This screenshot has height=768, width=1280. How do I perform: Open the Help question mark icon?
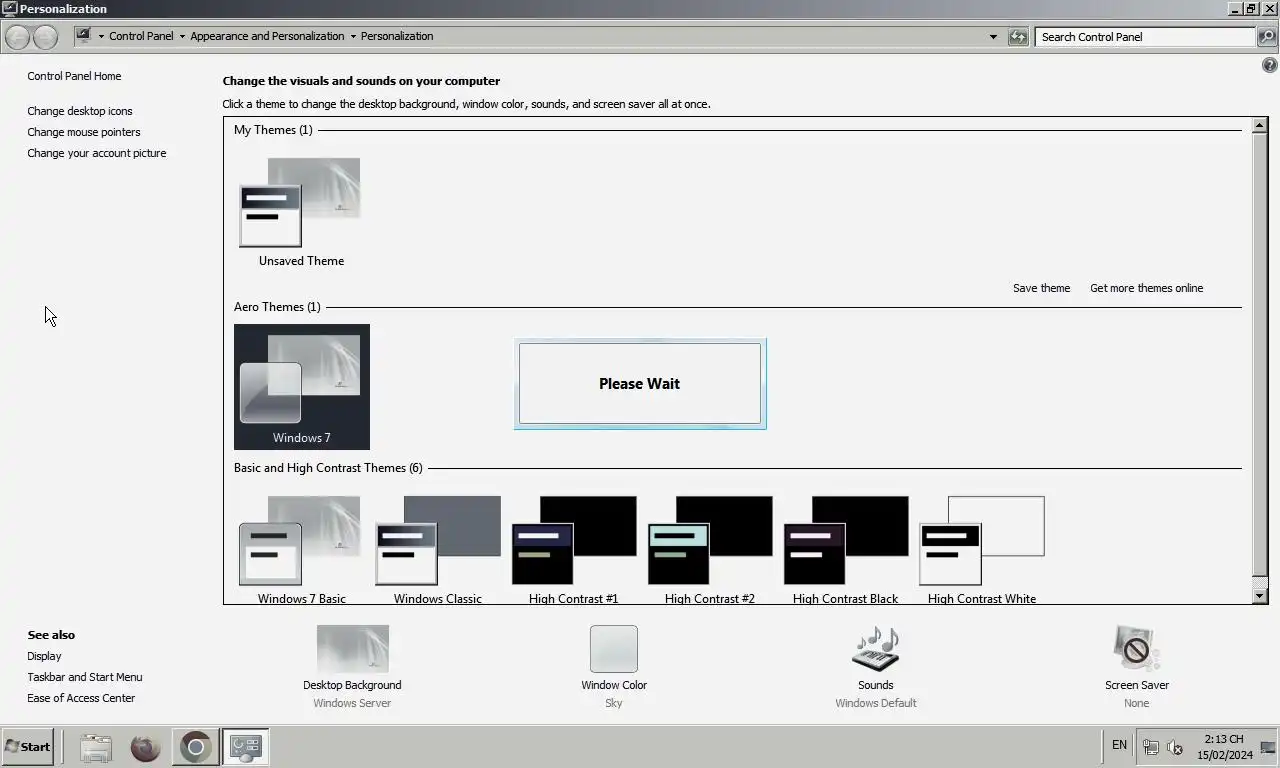pyautogui.click(x=1270, y=65)
